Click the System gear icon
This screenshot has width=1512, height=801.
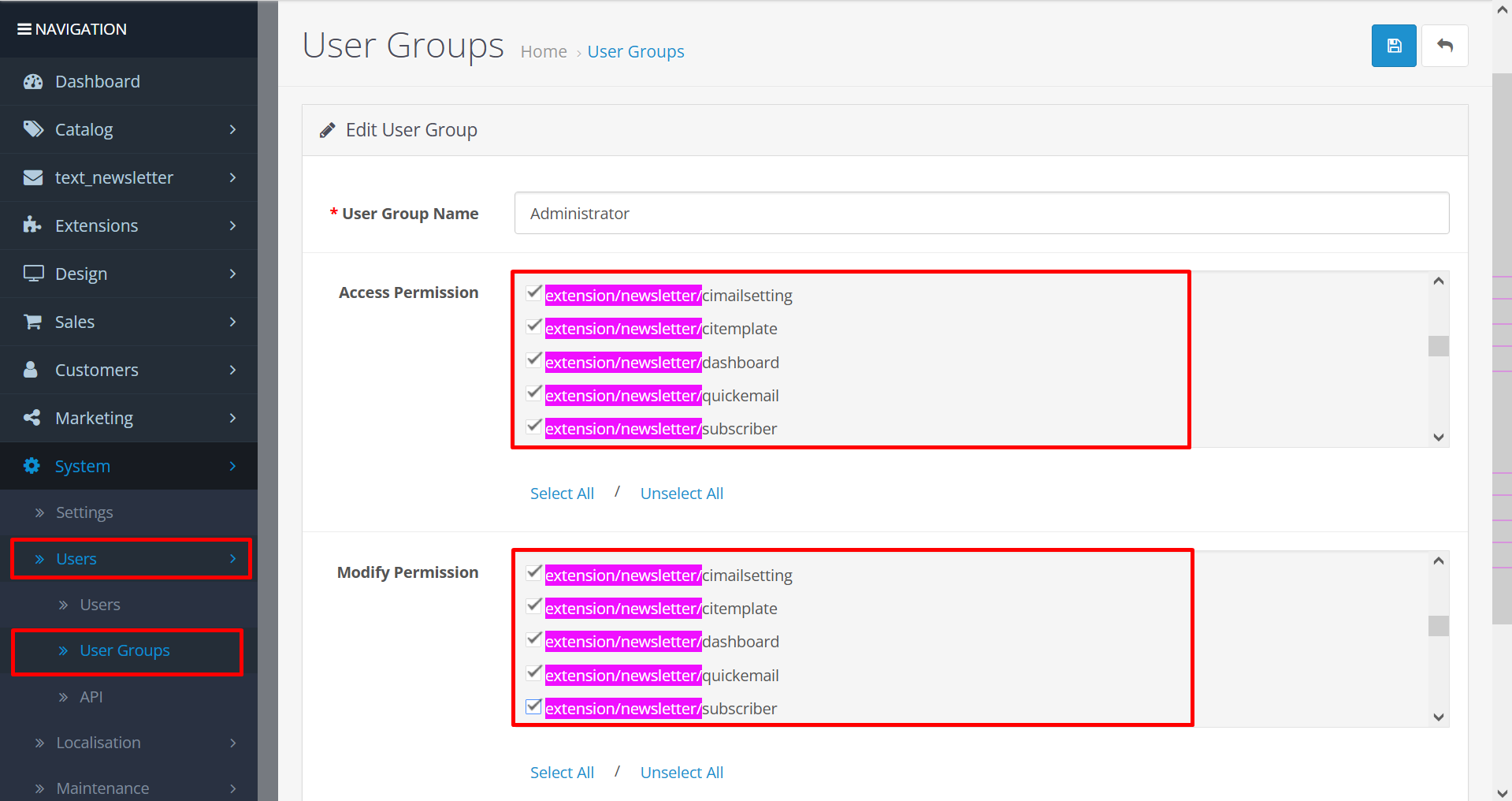click(x=32, y=466)
